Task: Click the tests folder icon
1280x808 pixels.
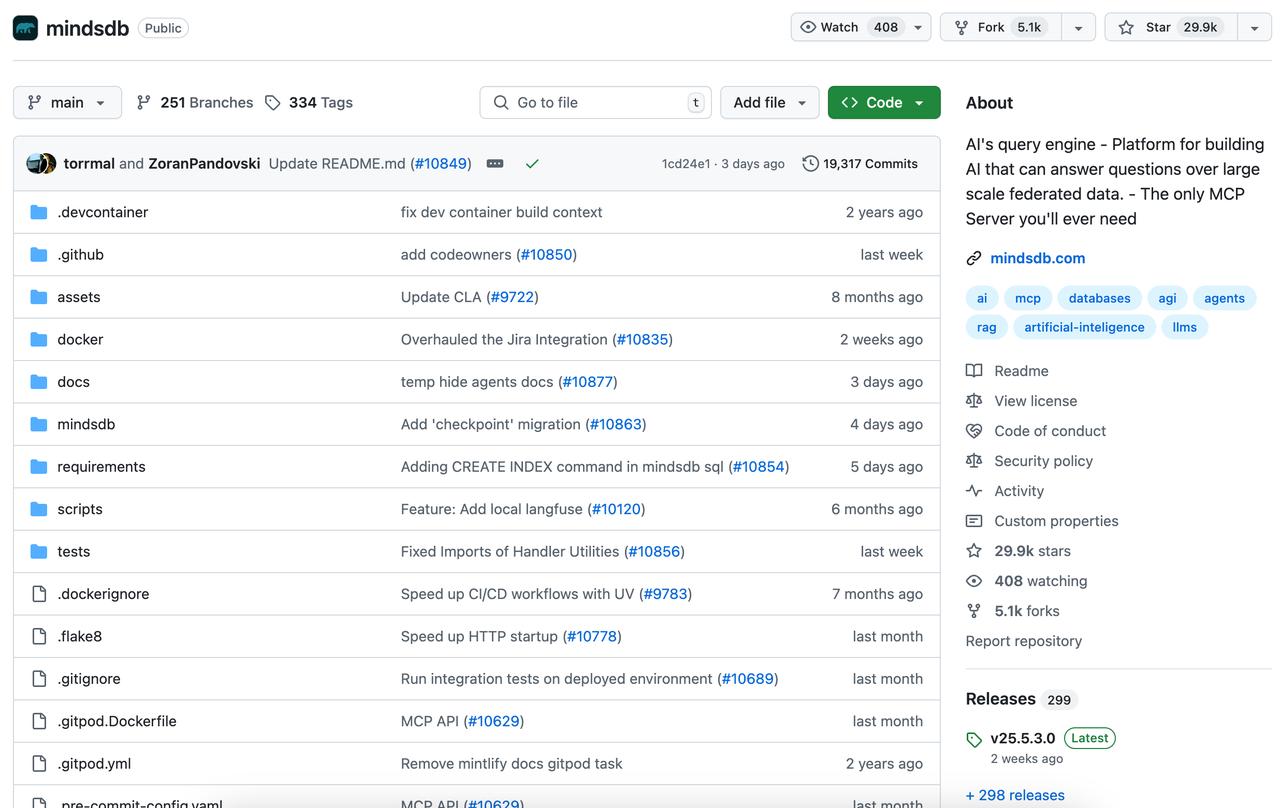Action: pyautogui.click(x=39, y=552)
